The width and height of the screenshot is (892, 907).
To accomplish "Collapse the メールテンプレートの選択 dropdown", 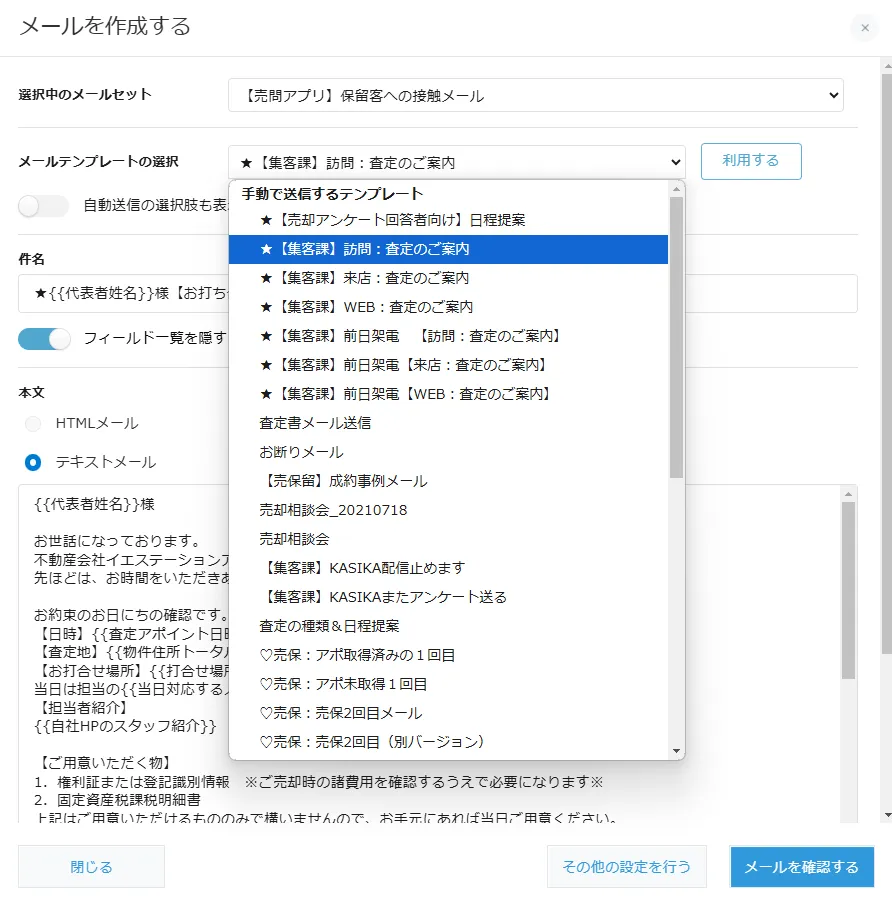I will click(456, 162).
